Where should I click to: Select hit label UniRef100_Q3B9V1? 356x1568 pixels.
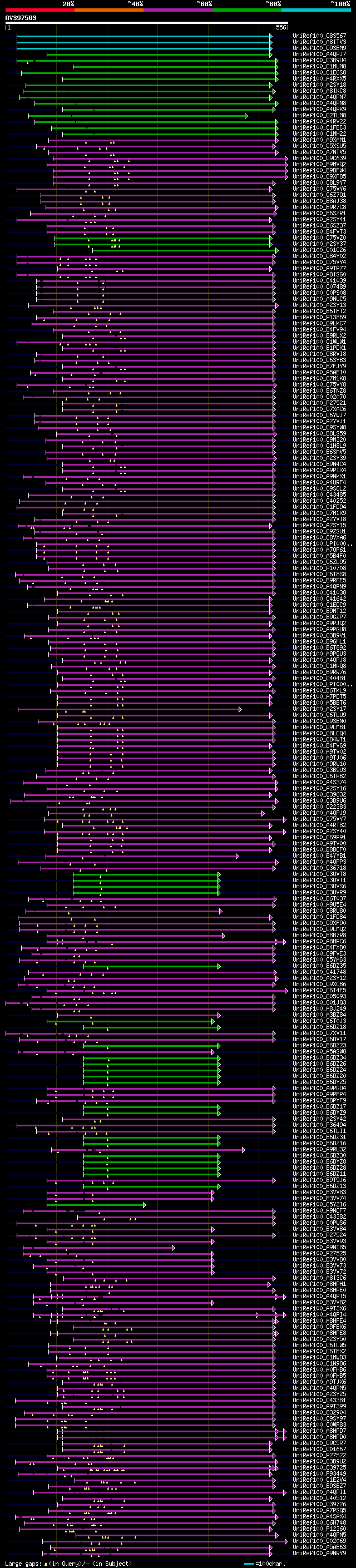[319, 635]
